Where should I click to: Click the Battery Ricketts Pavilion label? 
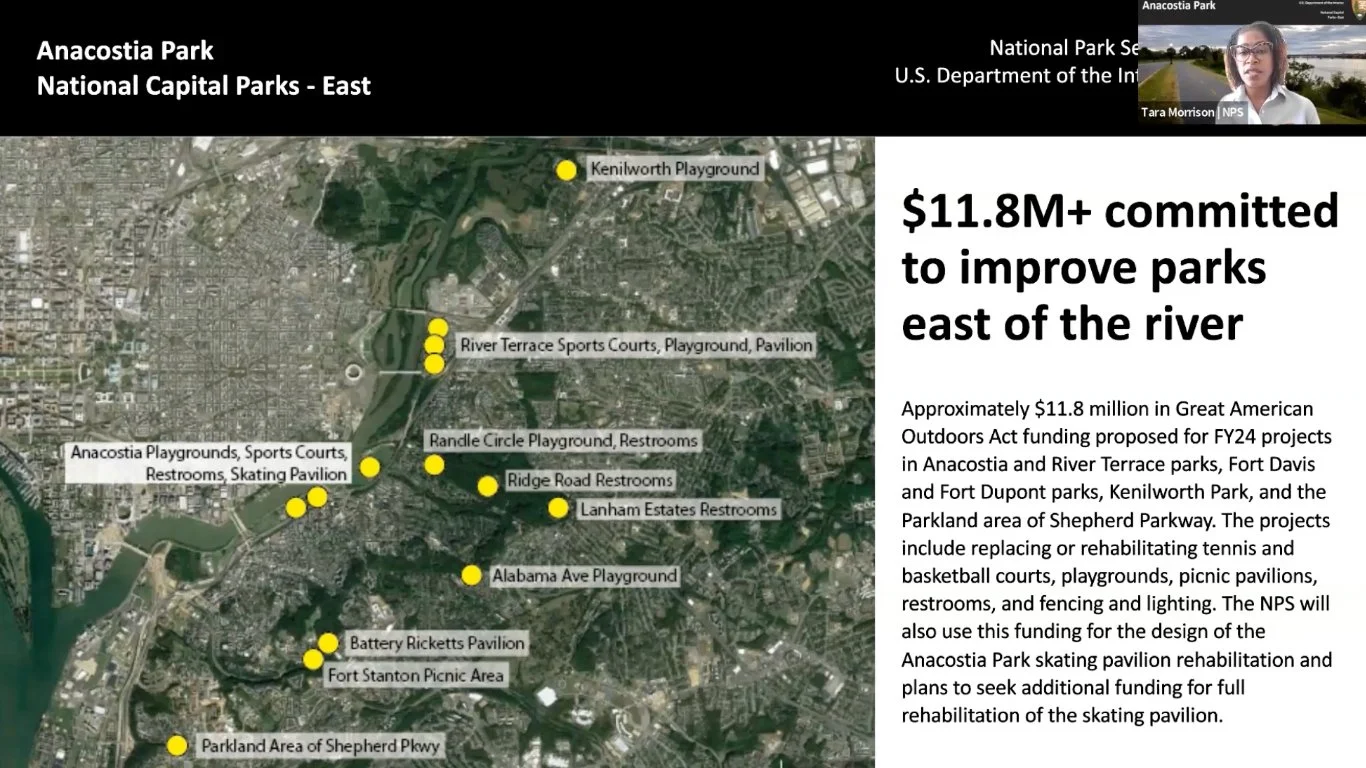pyautogui.click(x=436, y=643)
